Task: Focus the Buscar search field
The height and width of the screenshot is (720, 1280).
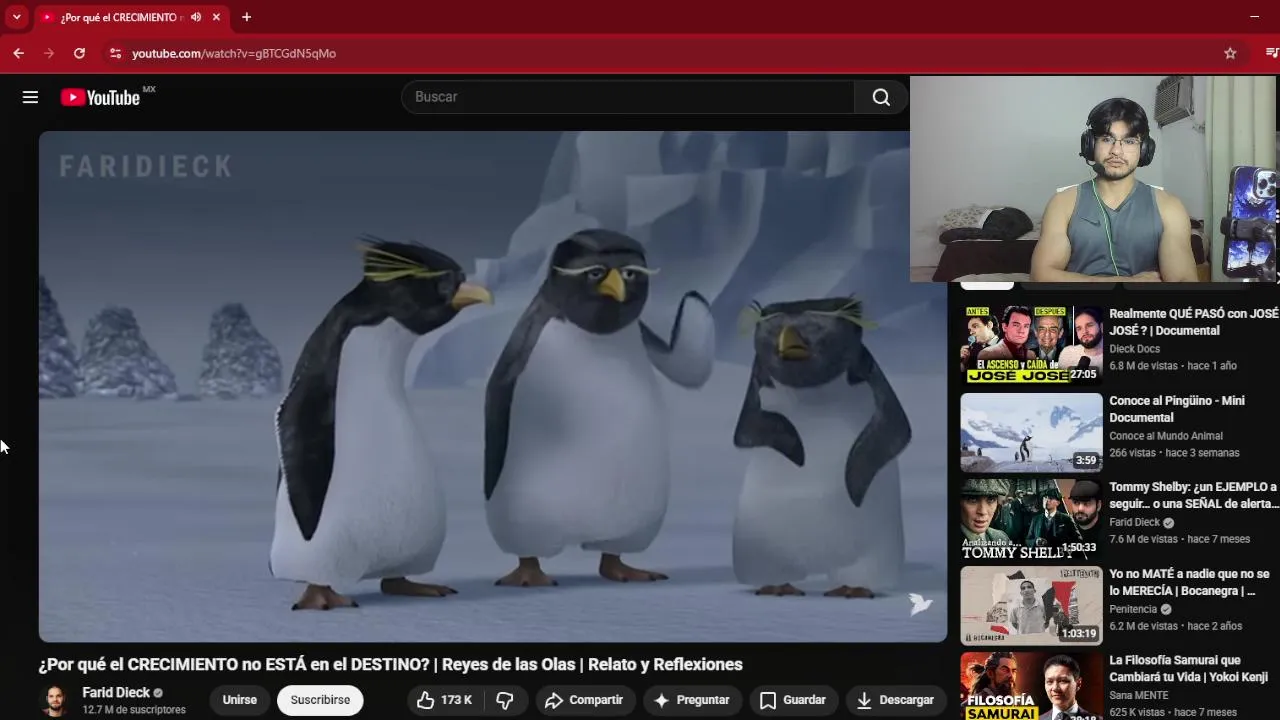Action: (x=628, y=97)
